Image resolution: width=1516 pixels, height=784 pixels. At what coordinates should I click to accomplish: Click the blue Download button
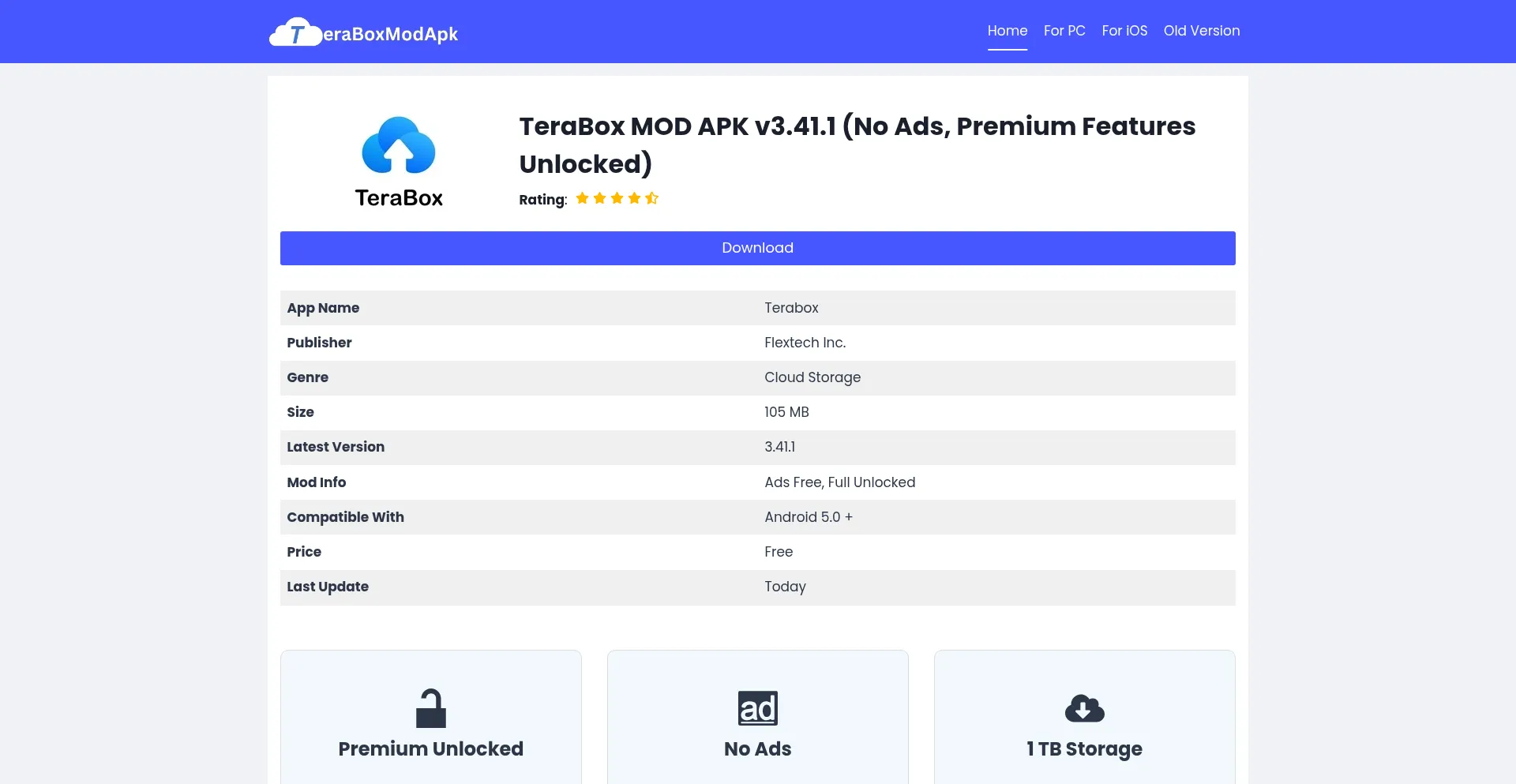pos(757,248)
